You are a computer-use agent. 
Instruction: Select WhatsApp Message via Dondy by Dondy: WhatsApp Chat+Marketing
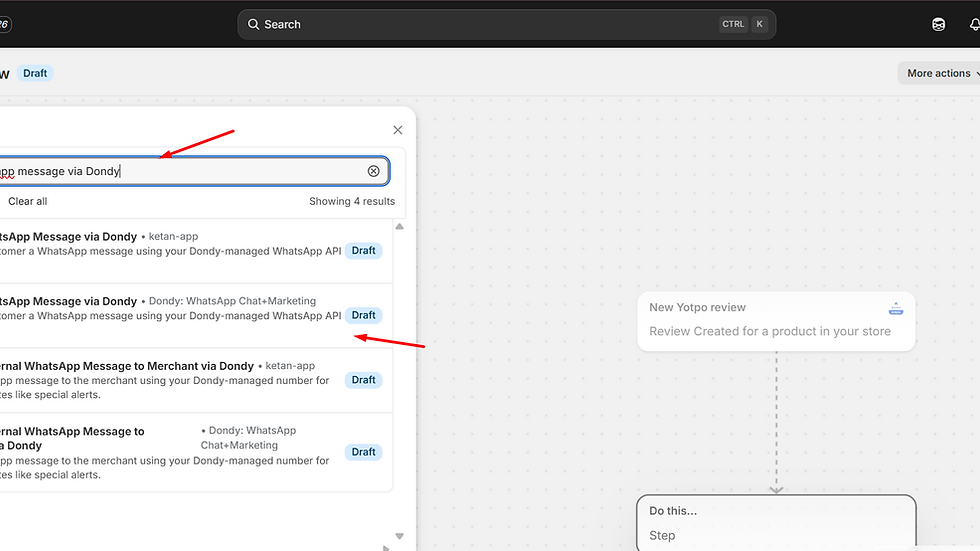(196, 315)
